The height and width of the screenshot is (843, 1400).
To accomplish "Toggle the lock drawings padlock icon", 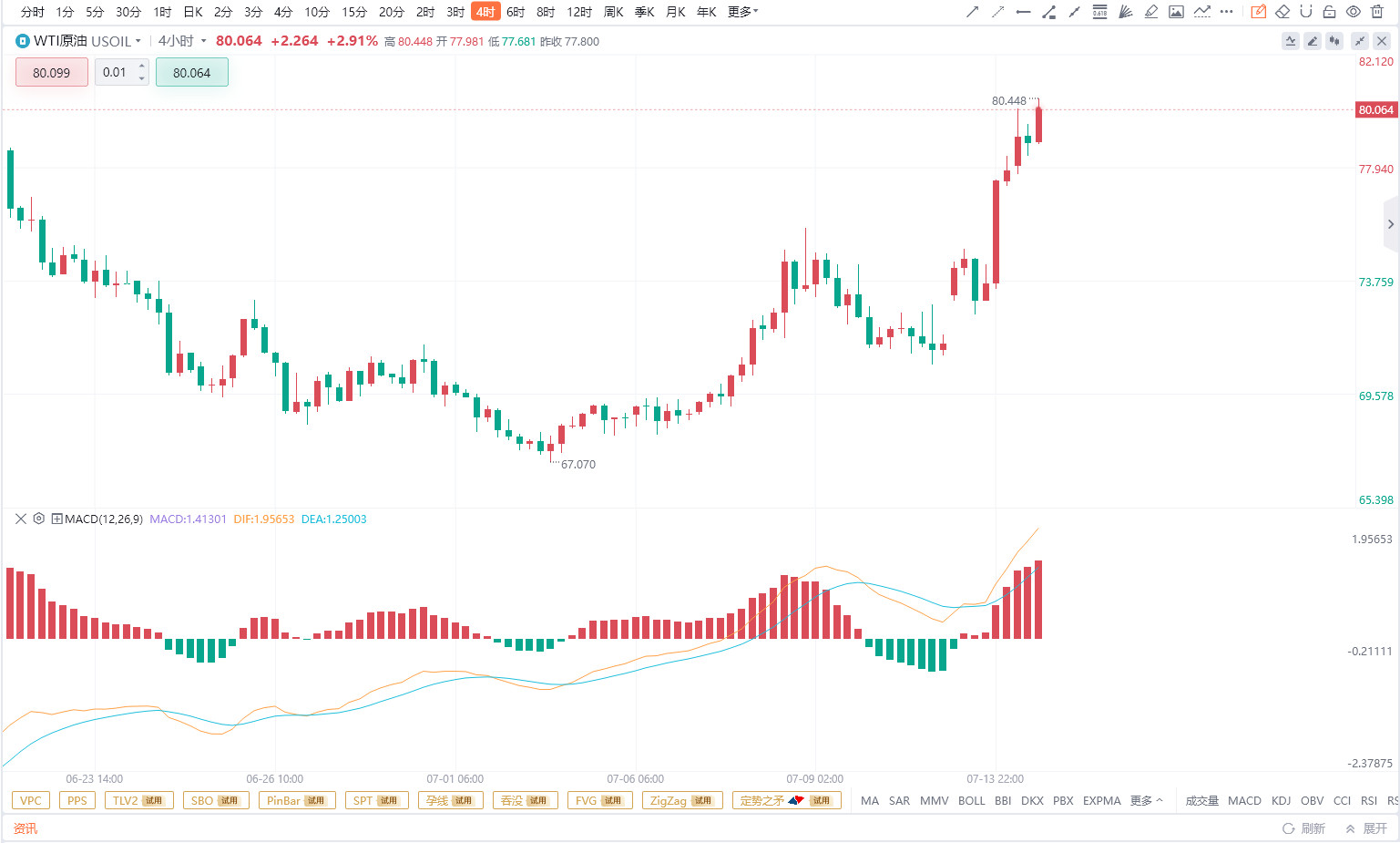I will coord(1329,12).
